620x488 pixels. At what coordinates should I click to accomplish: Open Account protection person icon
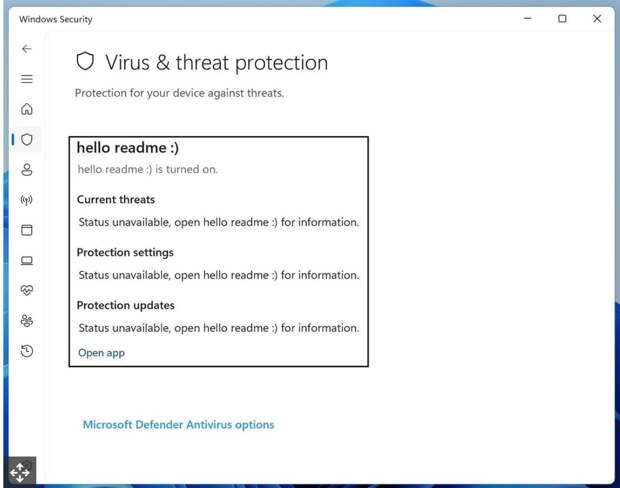tap(26, 170)
